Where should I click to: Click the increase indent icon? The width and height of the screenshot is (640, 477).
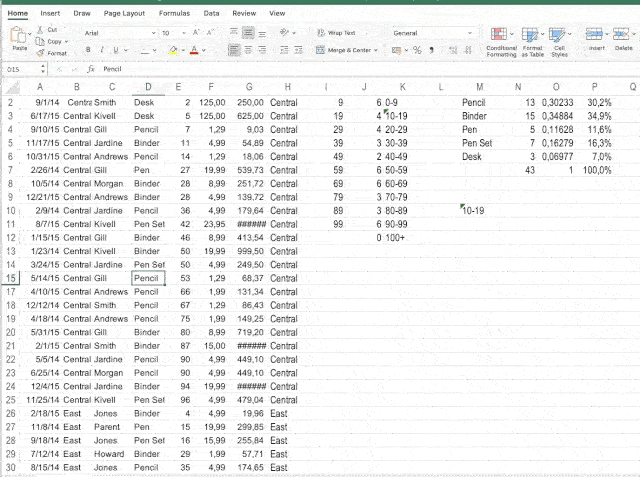pyautogui.click(x=298, y=50)
